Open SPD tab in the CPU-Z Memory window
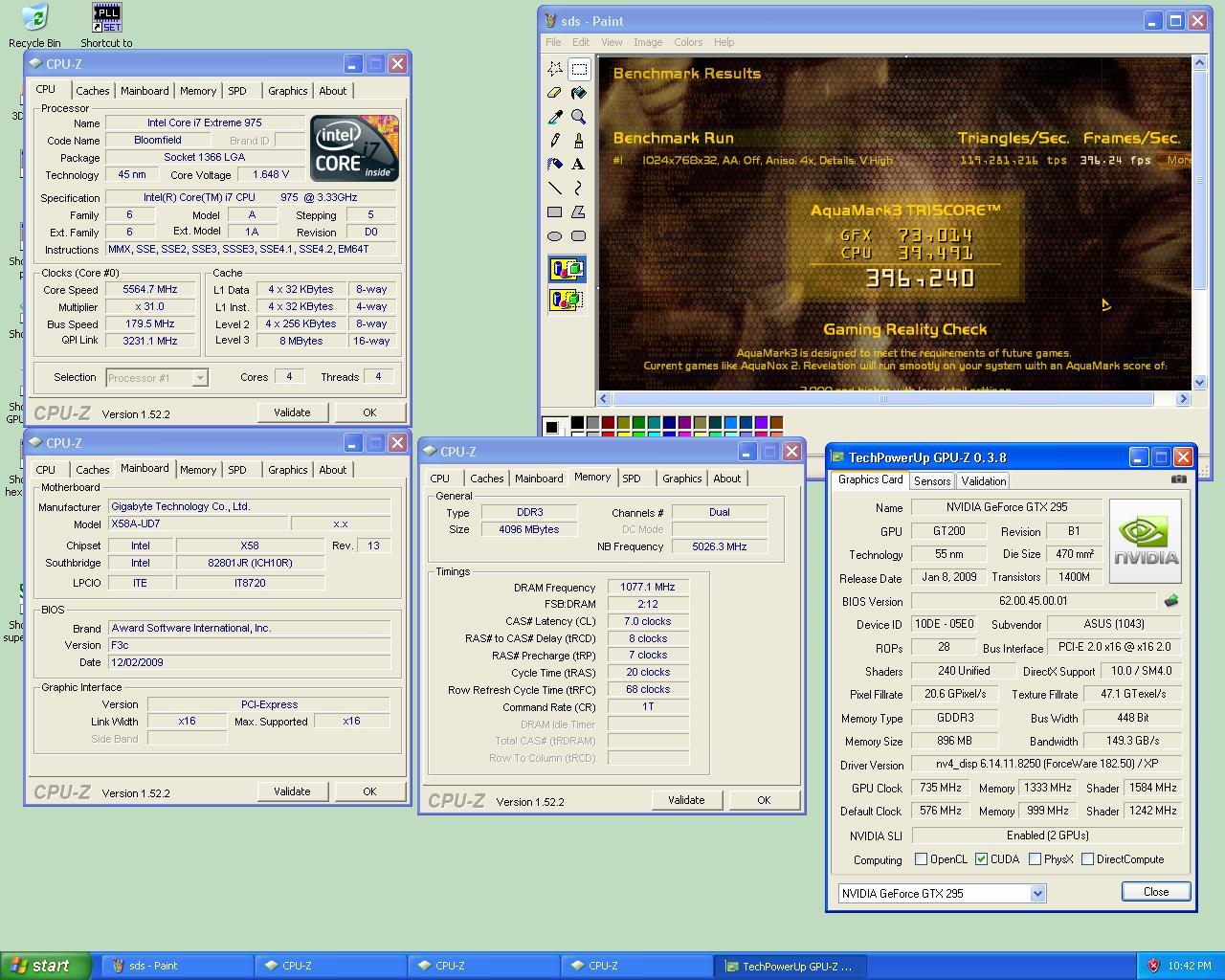 [x=632, y=479]
